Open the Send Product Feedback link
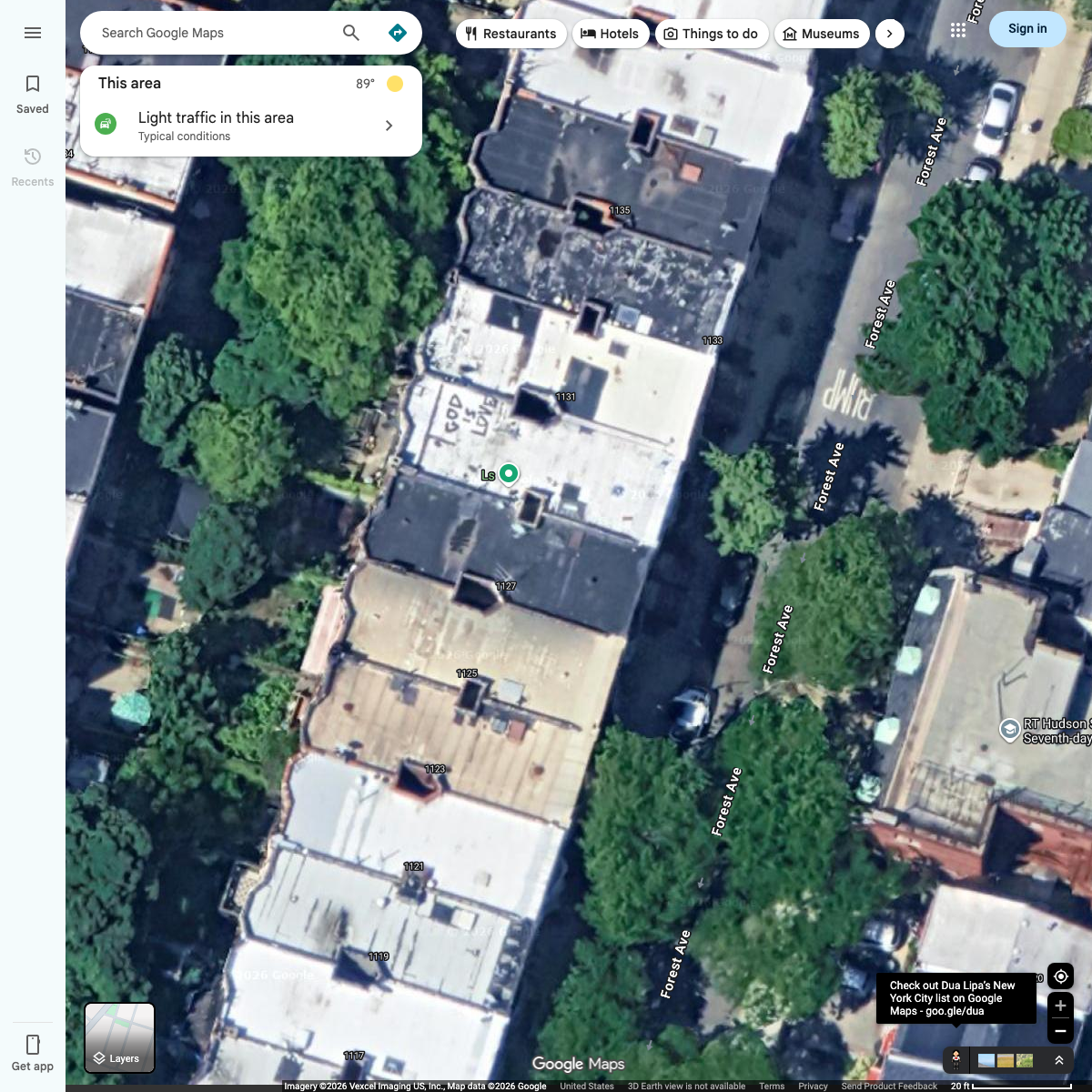1092x1092 pixels. coord(889,1087)
